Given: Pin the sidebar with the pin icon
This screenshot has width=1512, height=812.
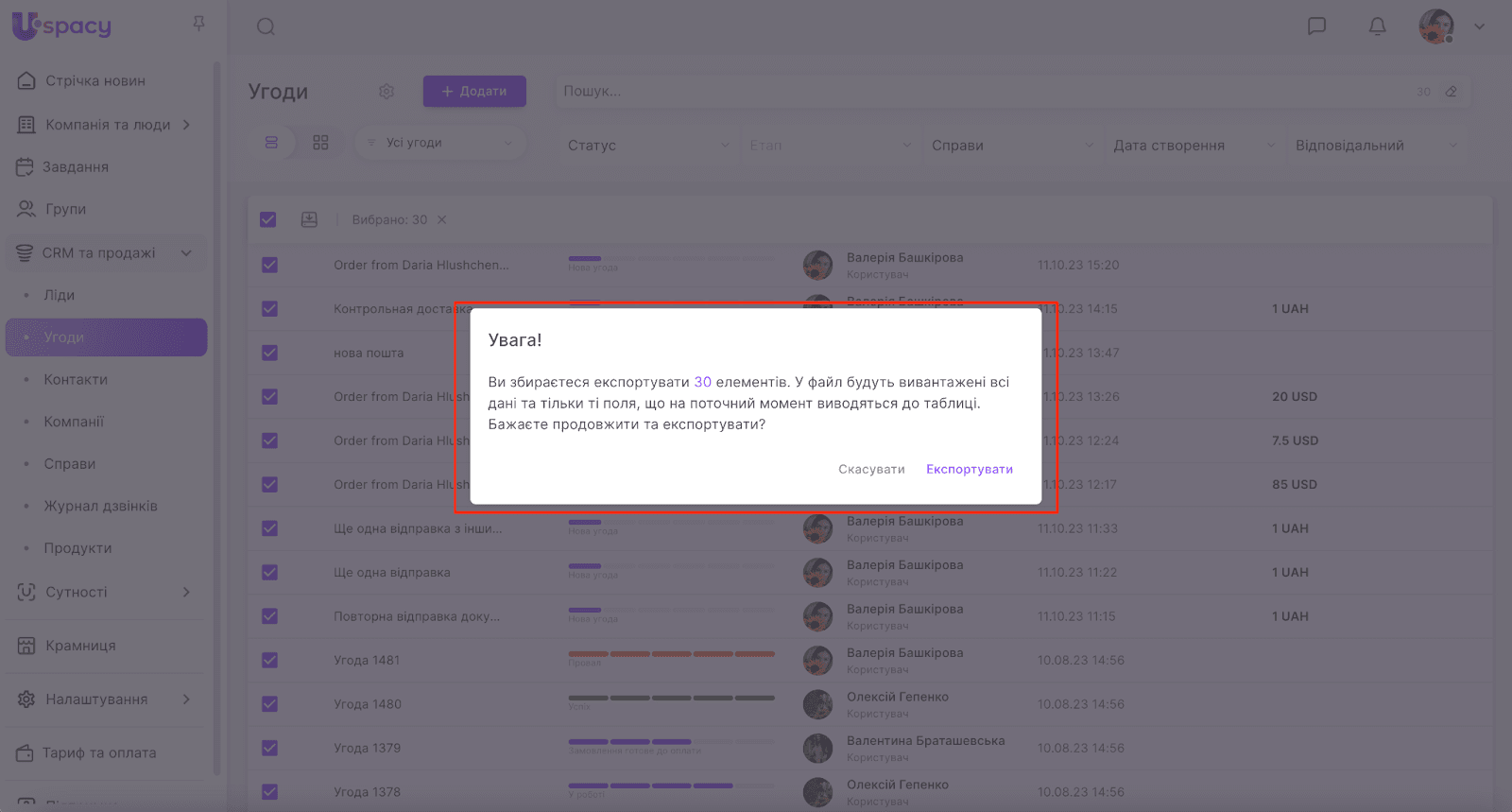Looking at the screenshot, I should (x=198, y=24).
